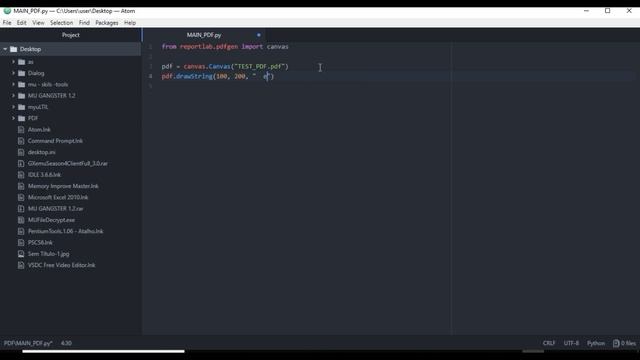Image resolution: width=640 pixels, height=360 pixels.
Task: Open Sem Título-1.jpg in the tree
Action: (x=48, y=254)
